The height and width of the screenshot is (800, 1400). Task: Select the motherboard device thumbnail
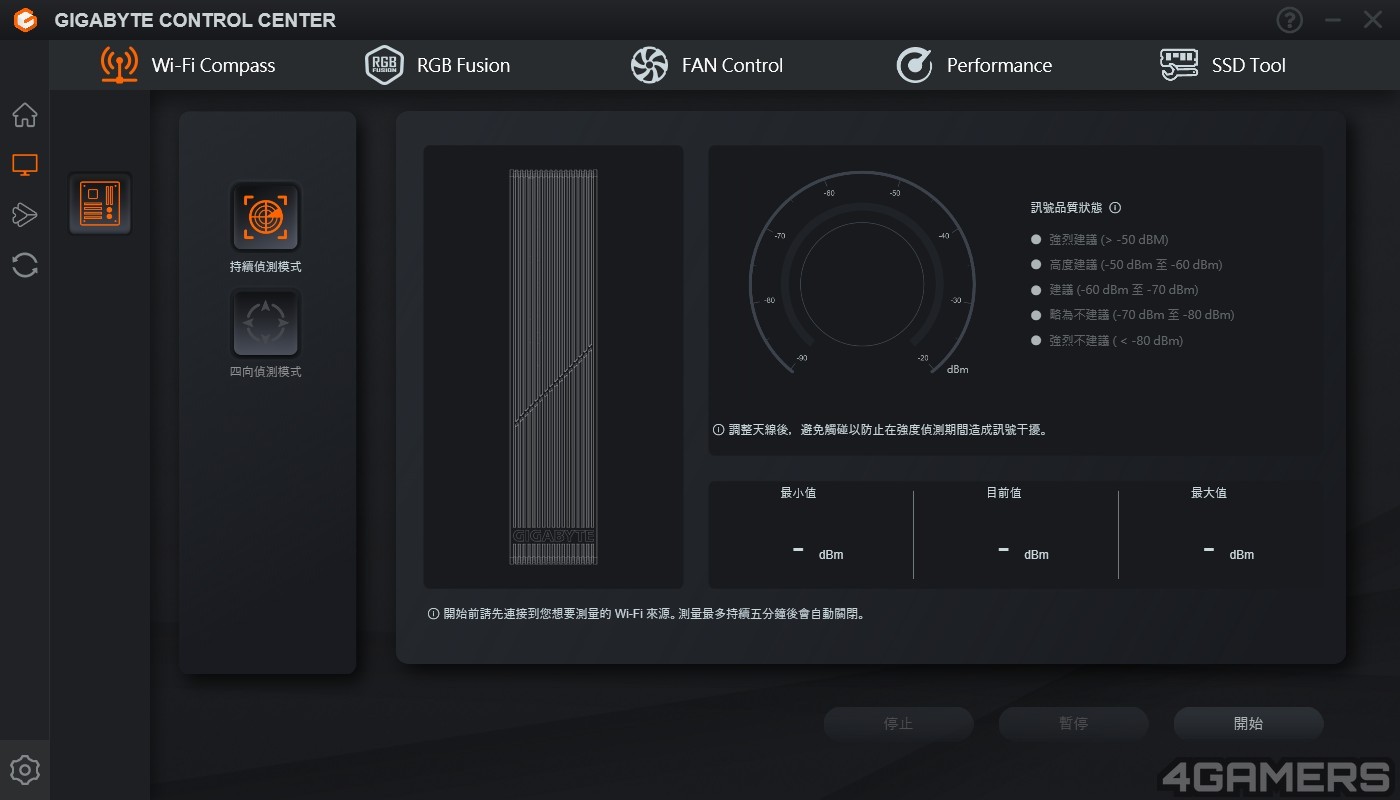[x=100, y=204]
